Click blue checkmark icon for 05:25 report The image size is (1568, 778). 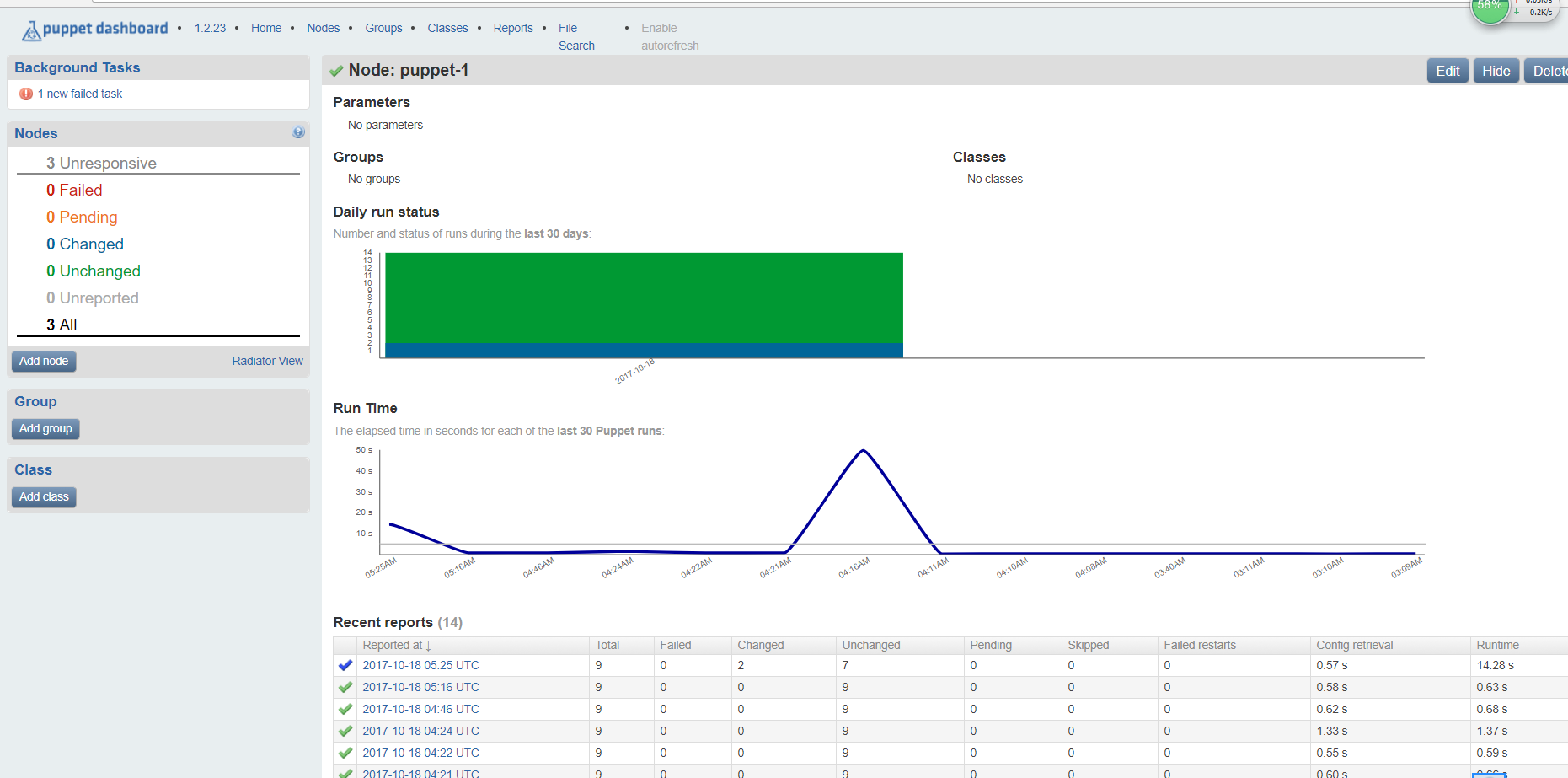click(345, 665)
